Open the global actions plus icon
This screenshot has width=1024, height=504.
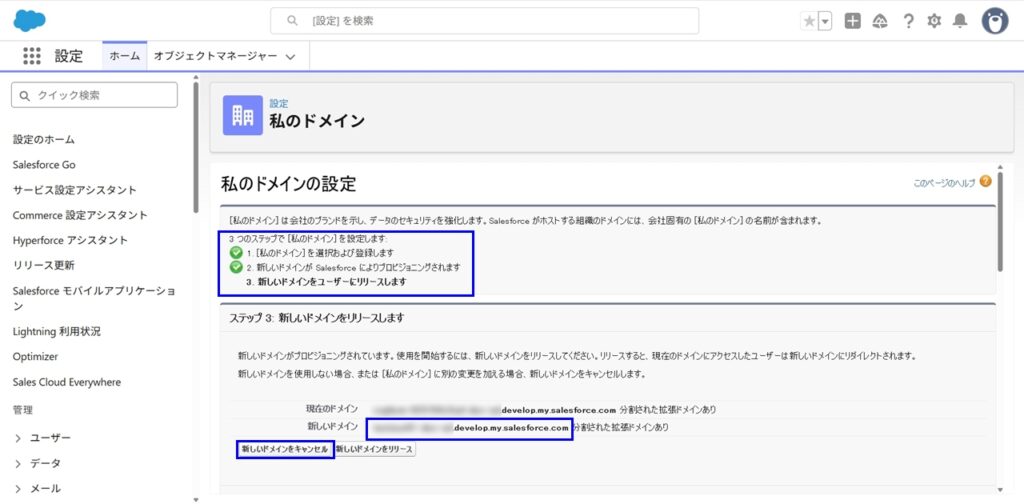852,21
